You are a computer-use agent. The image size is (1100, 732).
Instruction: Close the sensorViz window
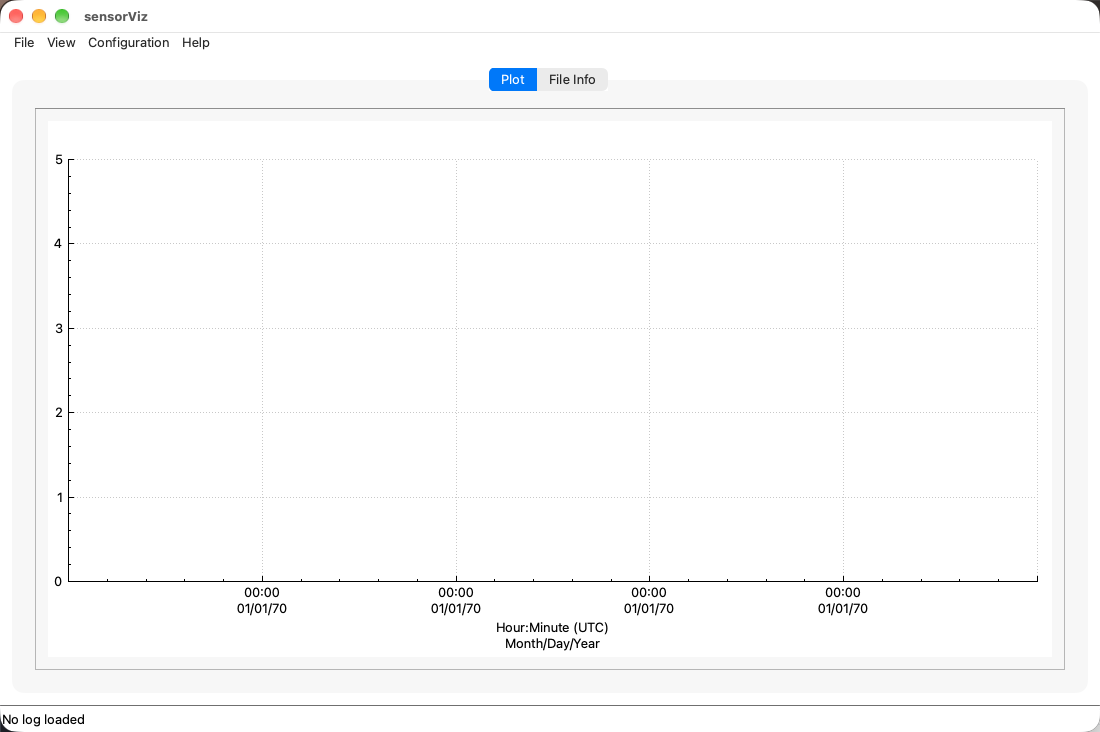point(16,16)
